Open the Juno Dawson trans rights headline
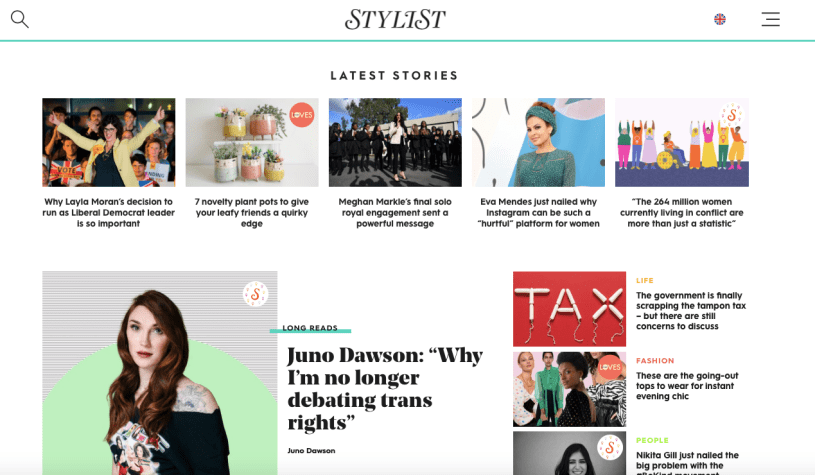Image resolution: width=815 pixels, height=475 pixels. 385,389
